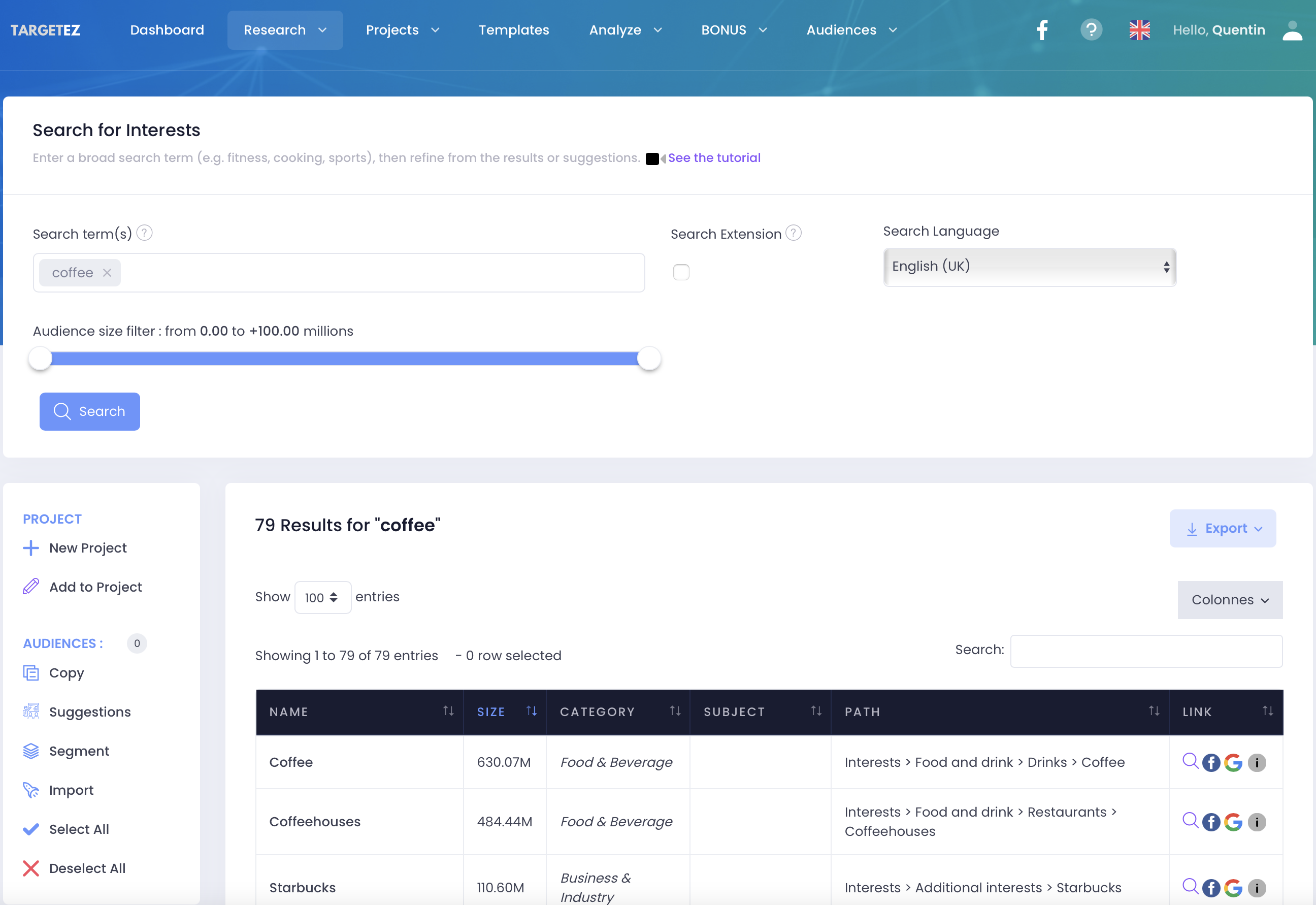The height and width of the screenshot is (905, 1316).
Task: Click the UK flag language icon
Action: click(x=1139, y=30)
